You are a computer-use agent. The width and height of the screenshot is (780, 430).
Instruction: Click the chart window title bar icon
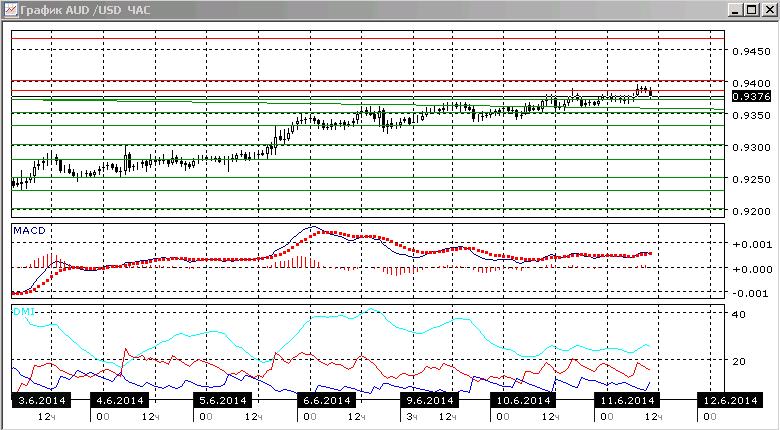click(x=10, y=9)
